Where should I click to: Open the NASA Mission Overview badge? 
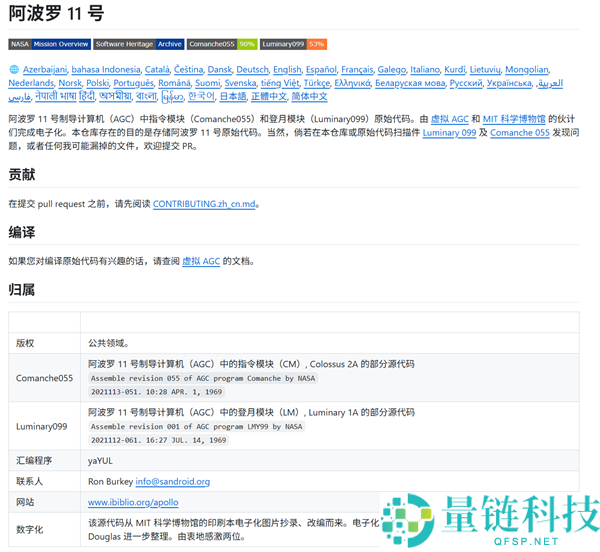click(x=49, y=44)
